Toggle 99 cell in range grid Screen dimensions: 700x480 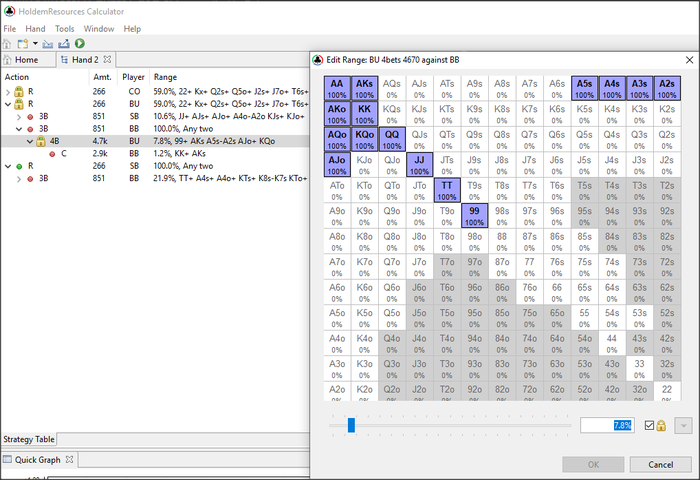(474, 216)
